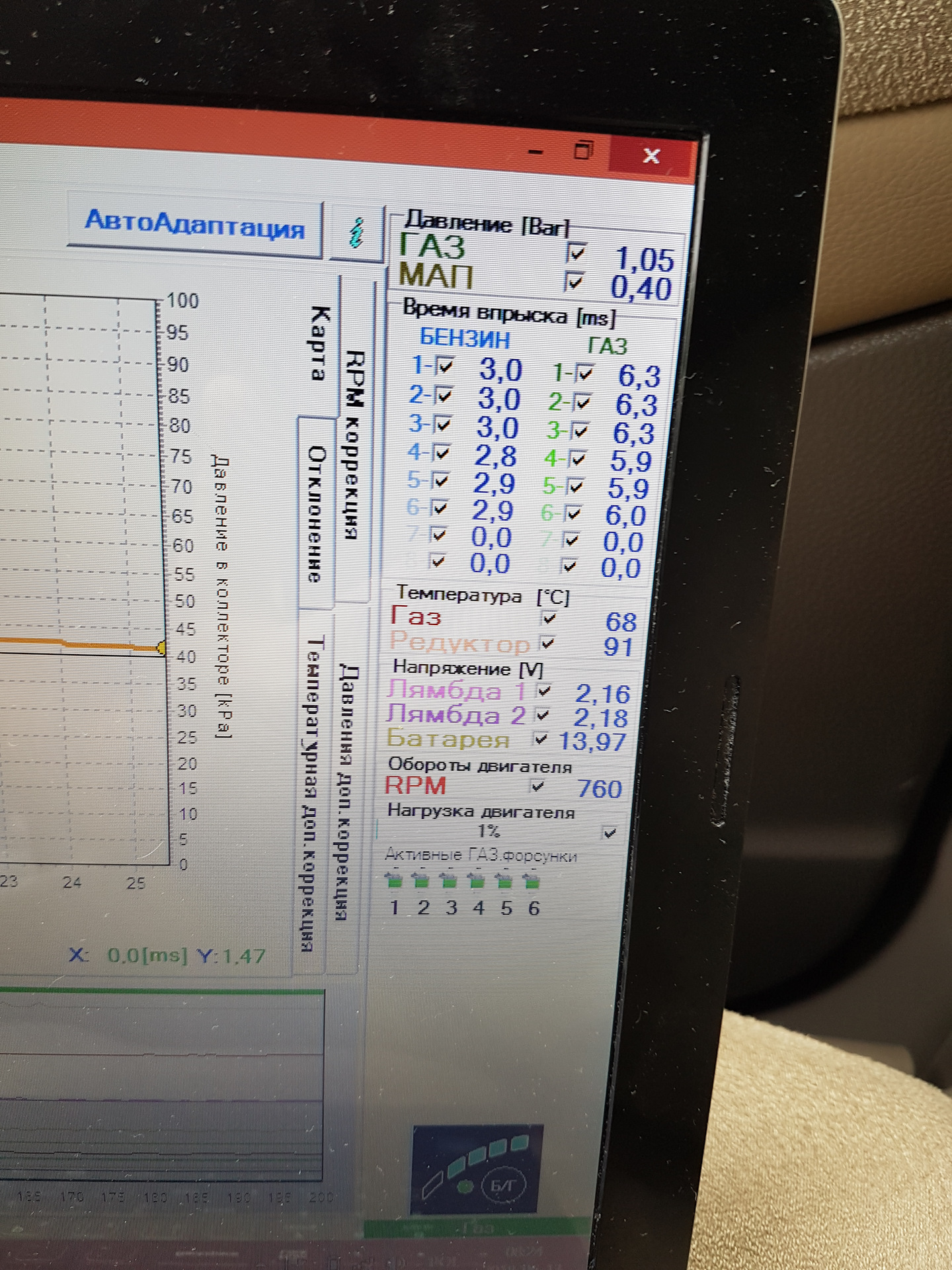952x1270 pixels.
Task: Click active gas injector 5 icon
Action: pos(504,881)
